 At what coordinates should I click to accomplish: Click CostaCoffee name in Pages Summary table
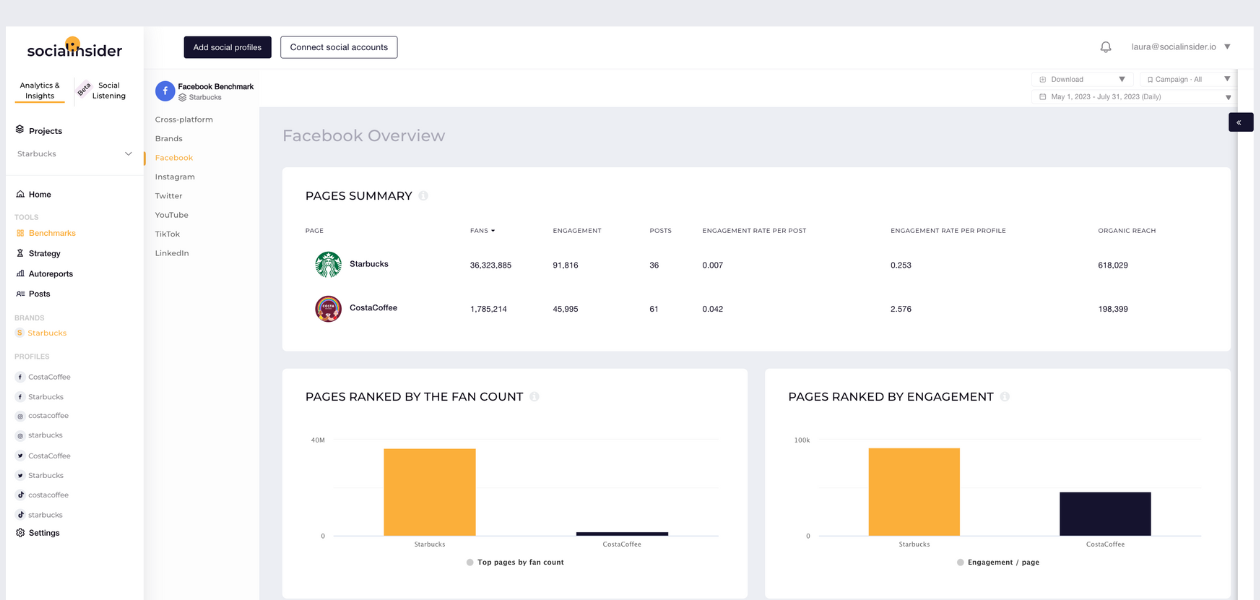point(373,308)
